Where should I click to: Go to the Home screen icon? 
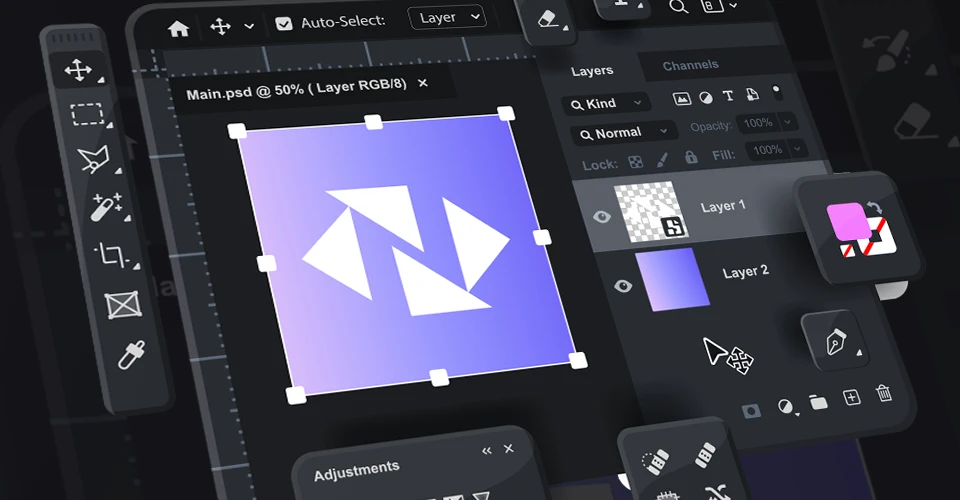(x=178, y=28)
